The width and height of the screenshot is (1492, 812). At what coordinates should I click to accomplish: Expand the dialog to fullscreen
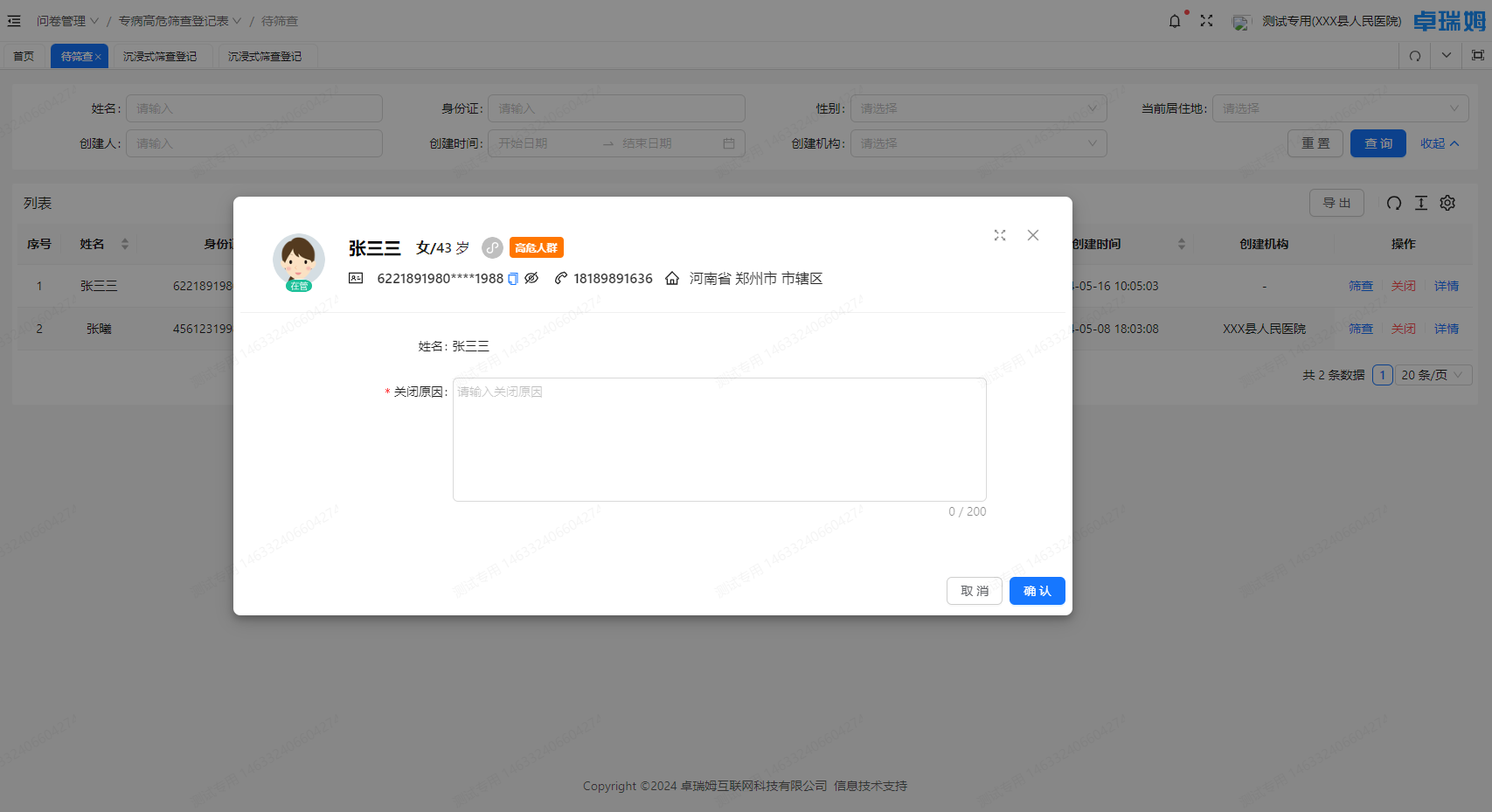(x=1000, y=235)
